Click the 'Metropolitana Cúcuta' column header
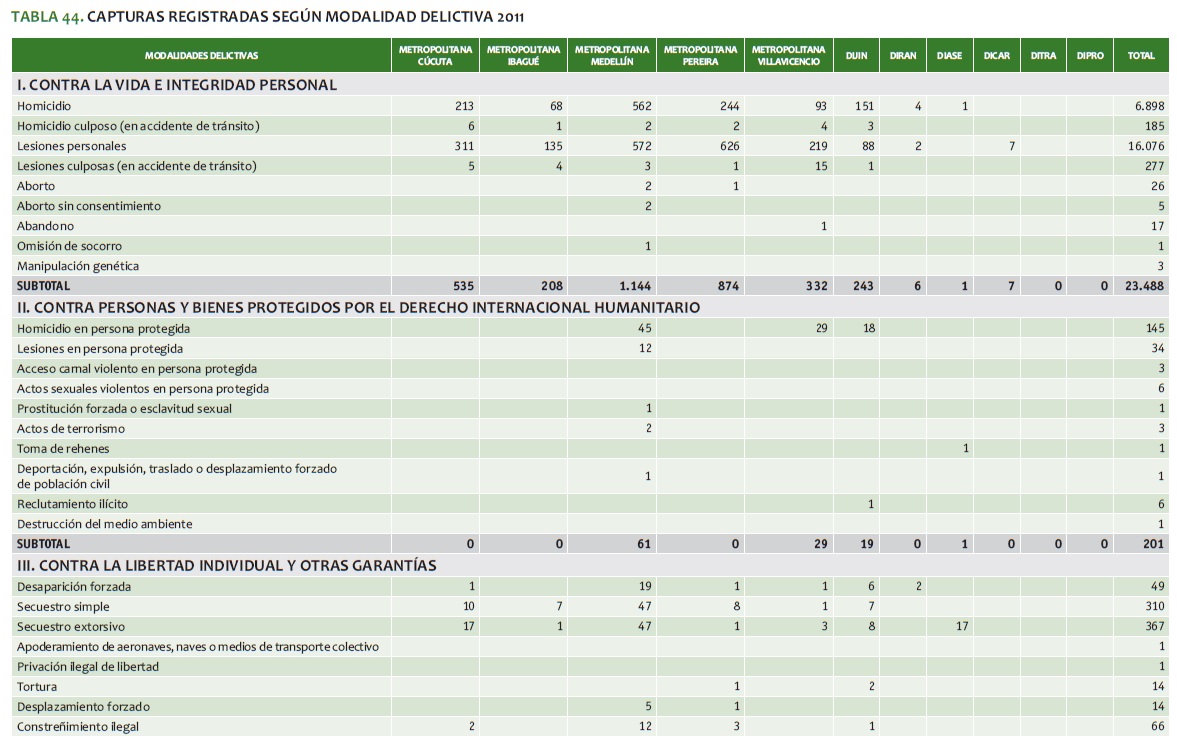Screen dimensions: 1177x746 [435, 56]
